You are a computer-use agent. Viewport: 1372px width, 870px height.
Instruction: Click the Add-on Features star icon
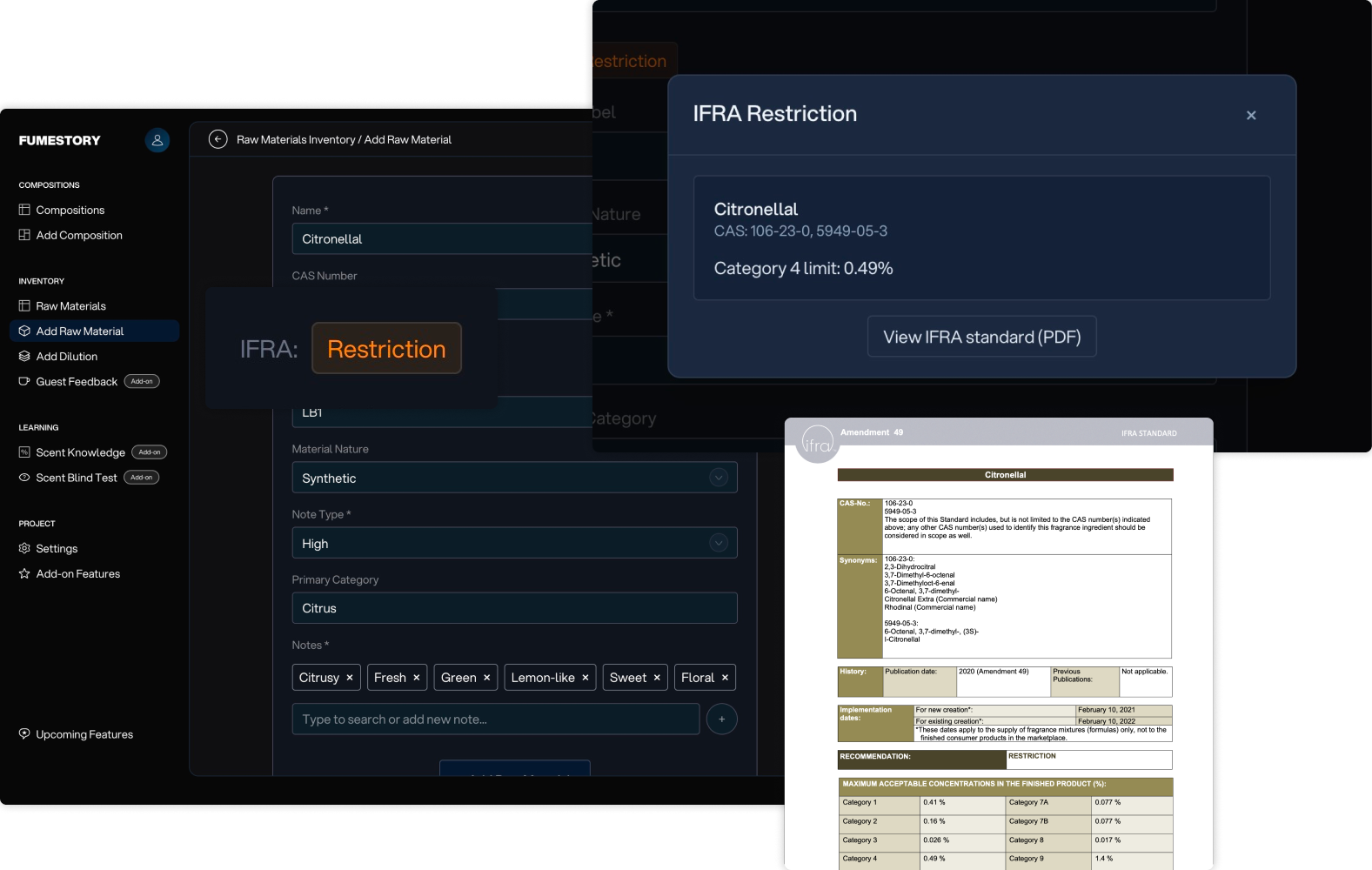coord(24,574)
